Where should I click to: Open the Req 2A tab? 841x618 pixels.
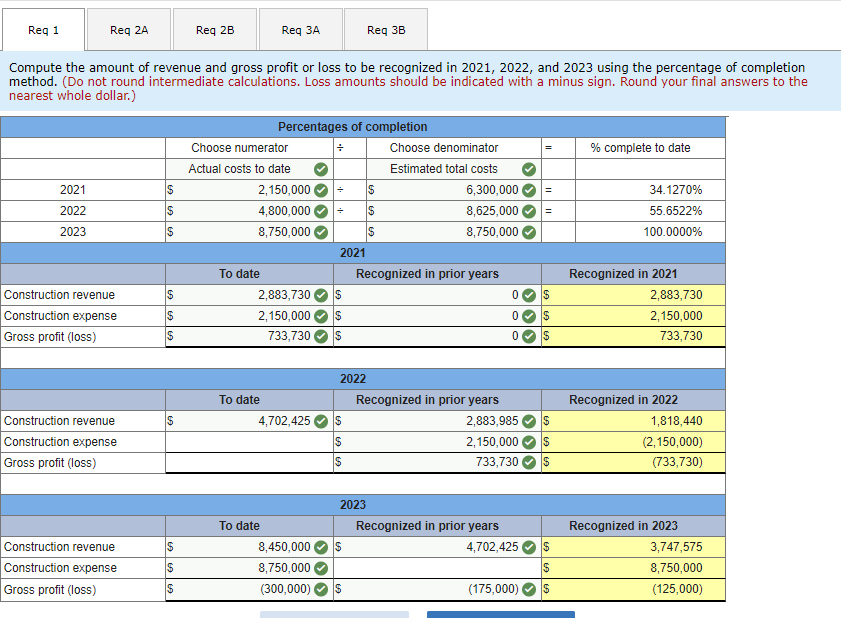point(129,30)
